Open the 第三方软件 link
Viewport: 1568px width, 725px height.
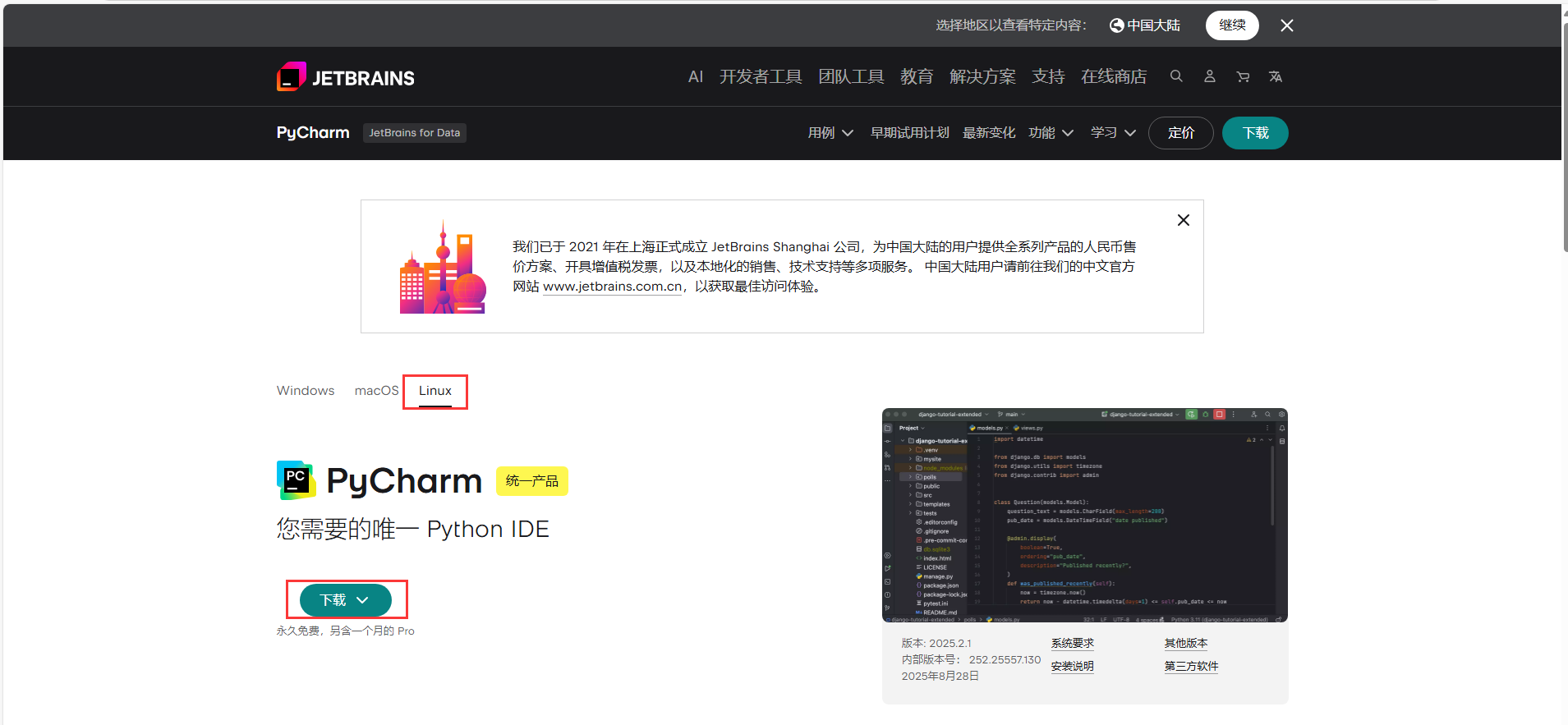click(1192, 667)
